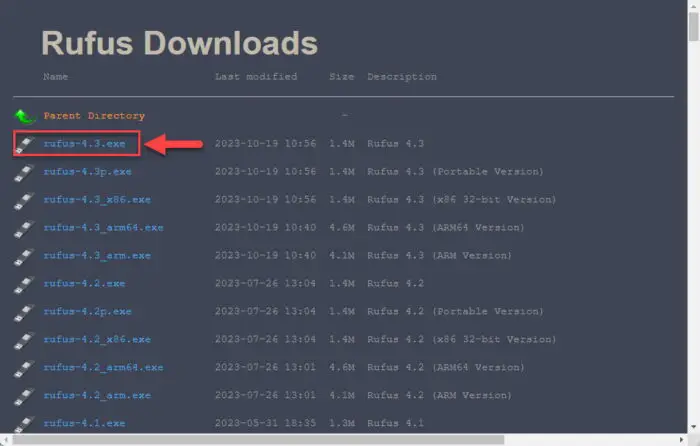The image size is (700, 446).
Task: Click the description 'Rufus 4.3 (ARM Version)'
Action: (440, 255)
